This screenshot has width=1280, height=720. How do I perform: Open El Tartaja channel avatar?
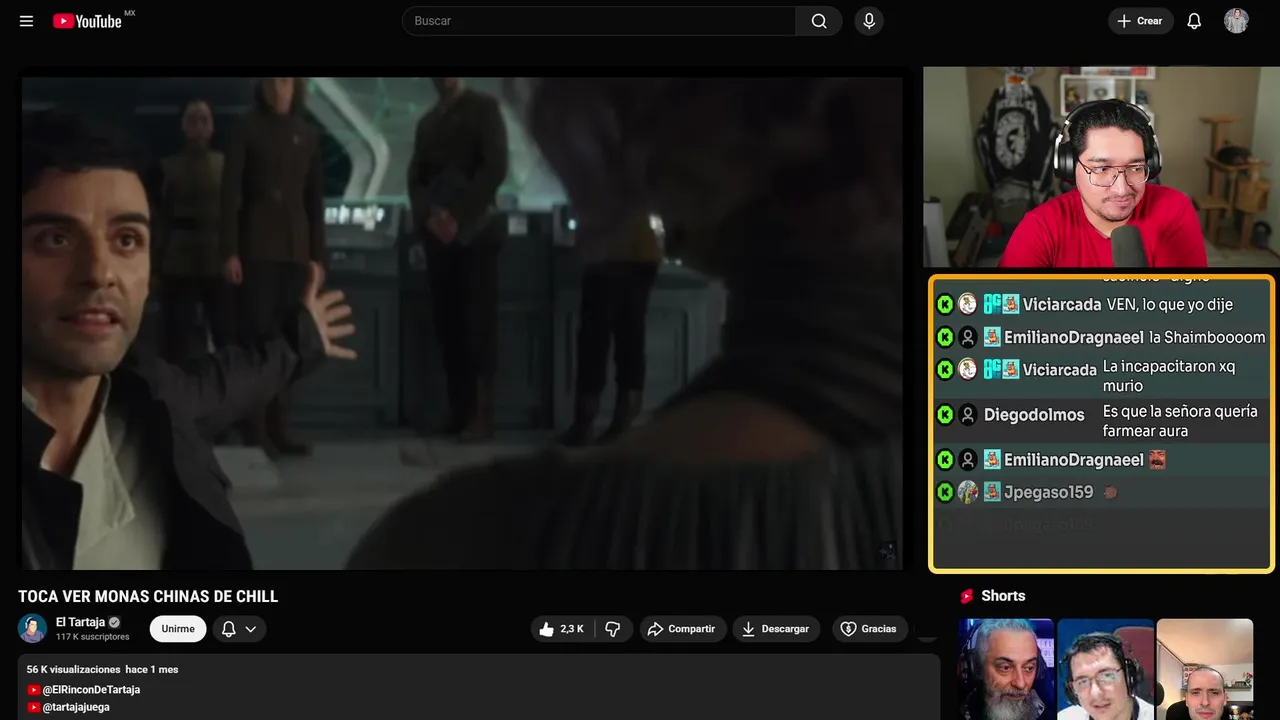click(x=32, y=628)
